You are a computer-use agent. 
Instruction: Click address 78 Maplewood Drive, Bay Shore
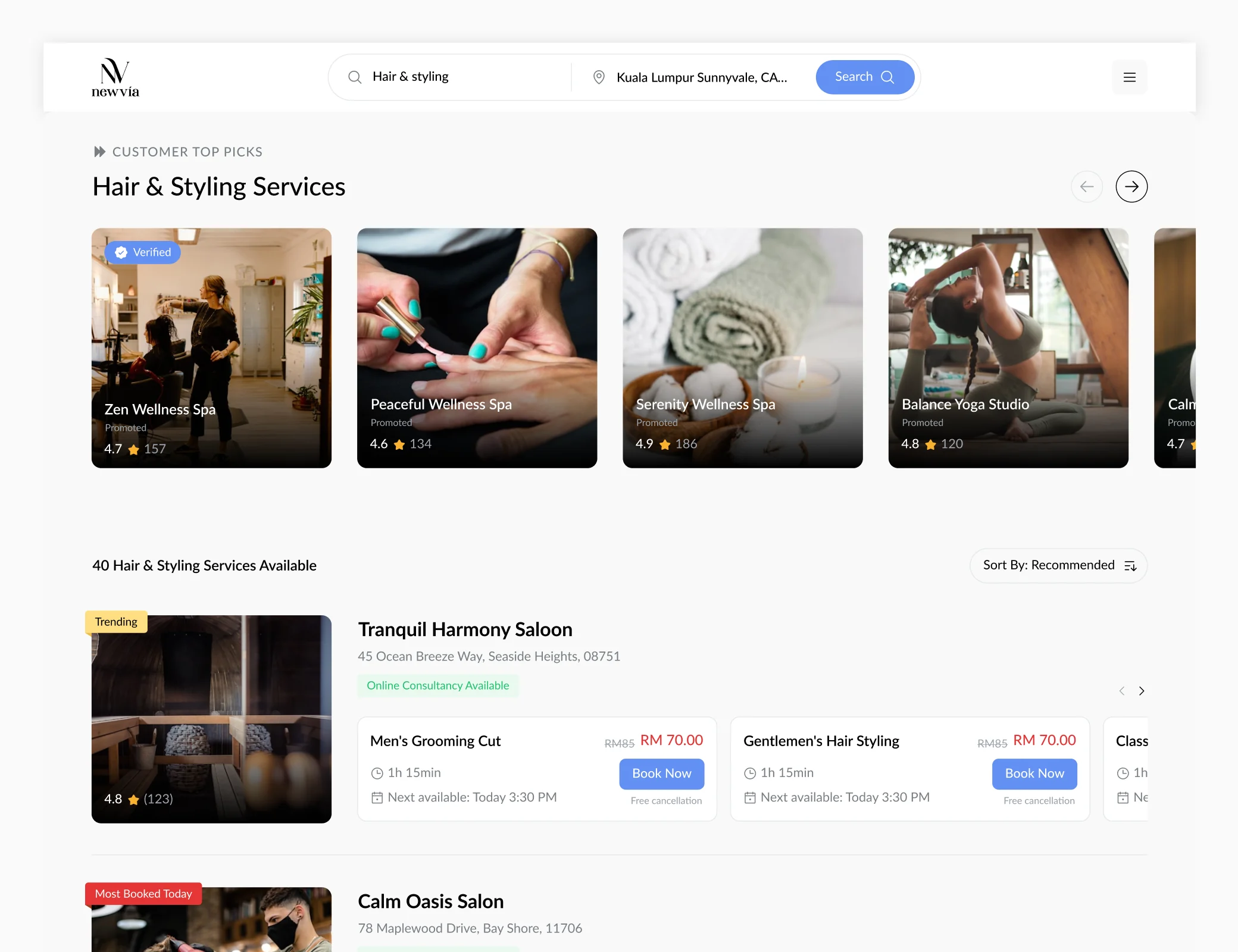click(x=470, y=928)
